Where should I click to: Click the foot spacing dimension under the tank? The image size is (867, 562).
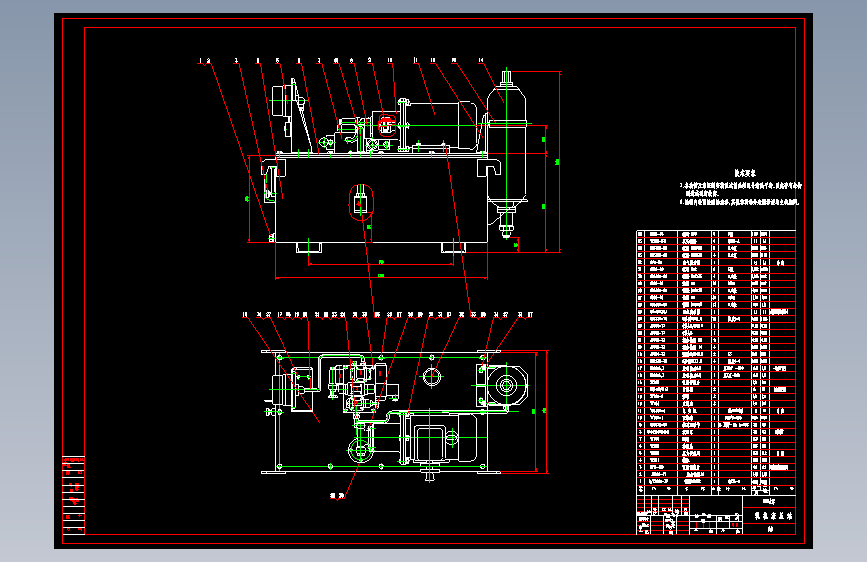point(381,262)
